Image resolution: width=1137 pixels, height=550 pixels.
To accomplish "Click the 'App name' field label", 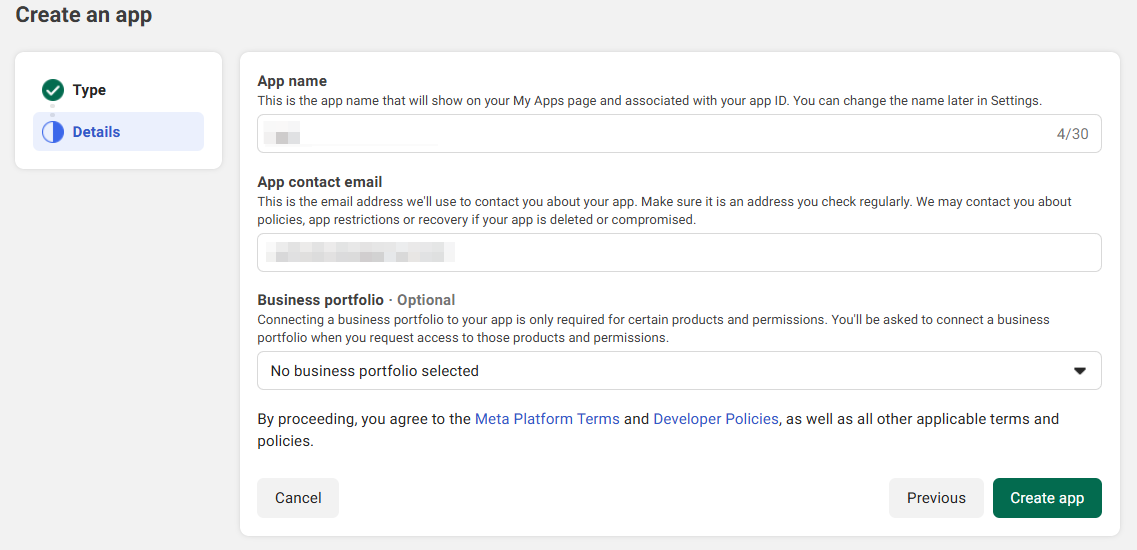I will click(x=292, y=81).
